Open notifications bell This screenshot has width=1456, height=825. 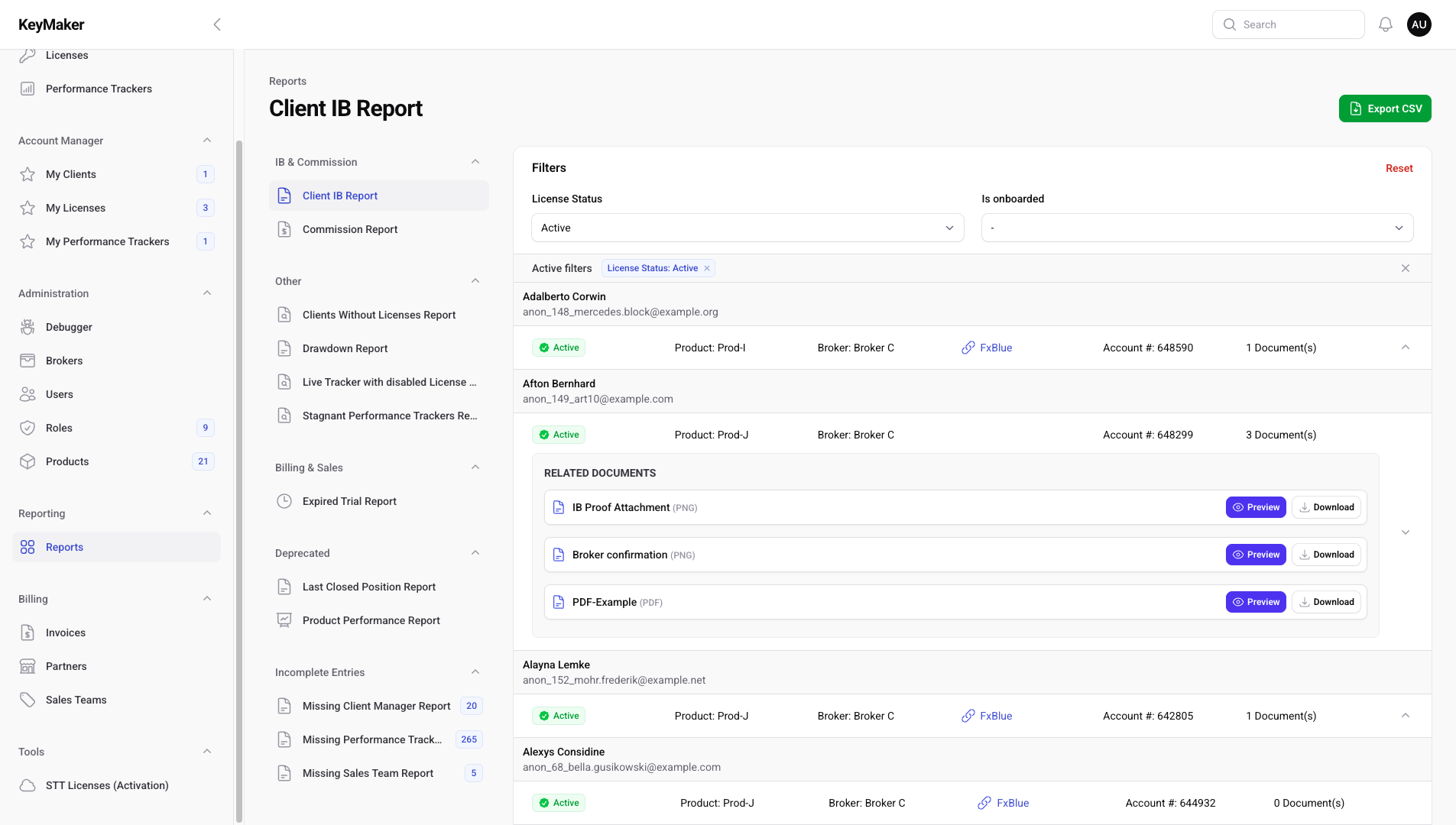(1386, 24)
